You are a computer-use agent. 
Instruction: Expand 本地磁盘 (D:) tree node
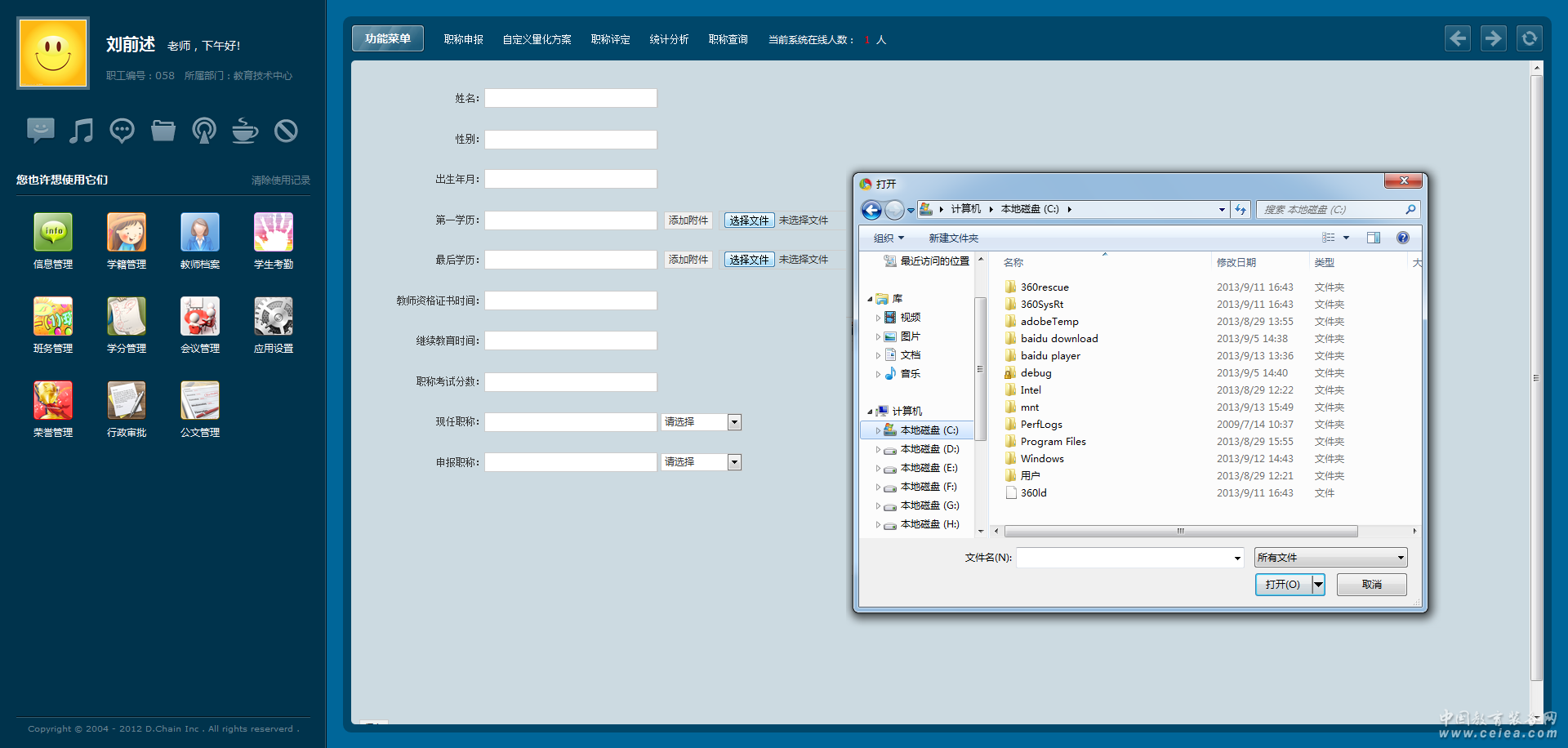click(878, 450)
